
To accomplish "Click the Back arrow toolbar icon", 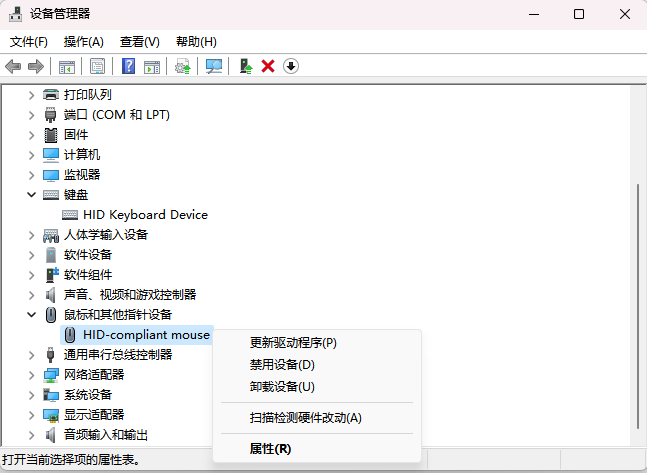I will (x=13, y=66).
